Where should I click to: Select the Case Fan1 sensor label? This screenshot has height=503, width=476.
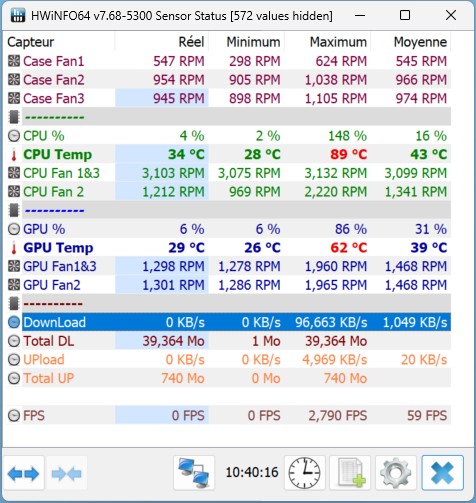point(53,61)
